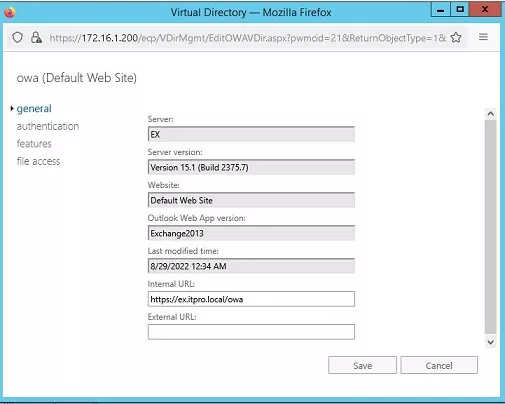The width and height of the screenshot is (505, 404).
Task: Click the shield tracking protection icon
Action: (x=17, y=37)
